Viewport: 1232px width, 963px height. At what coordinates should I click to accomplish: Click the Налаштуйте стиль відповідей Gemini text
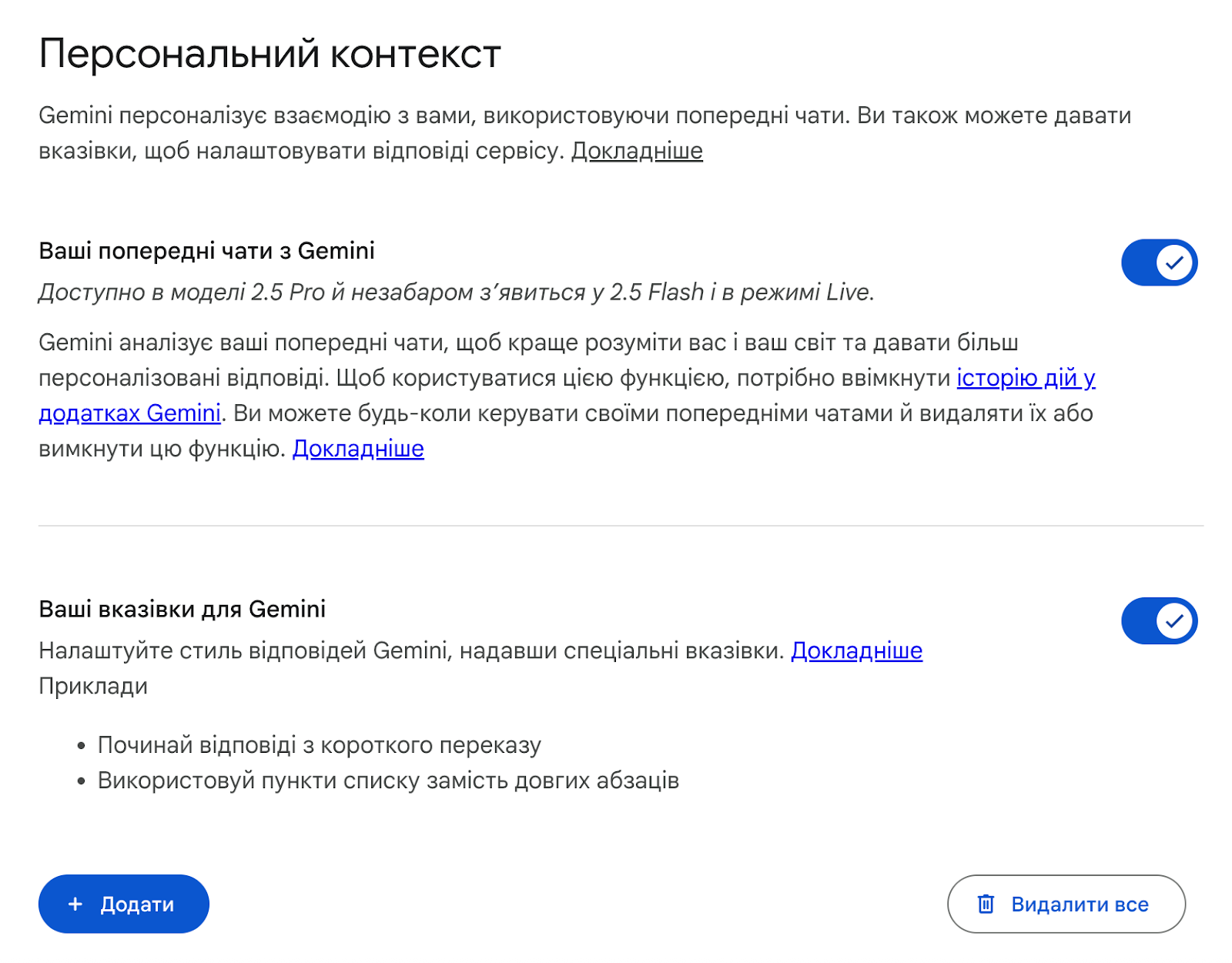[x=411, y=651]
